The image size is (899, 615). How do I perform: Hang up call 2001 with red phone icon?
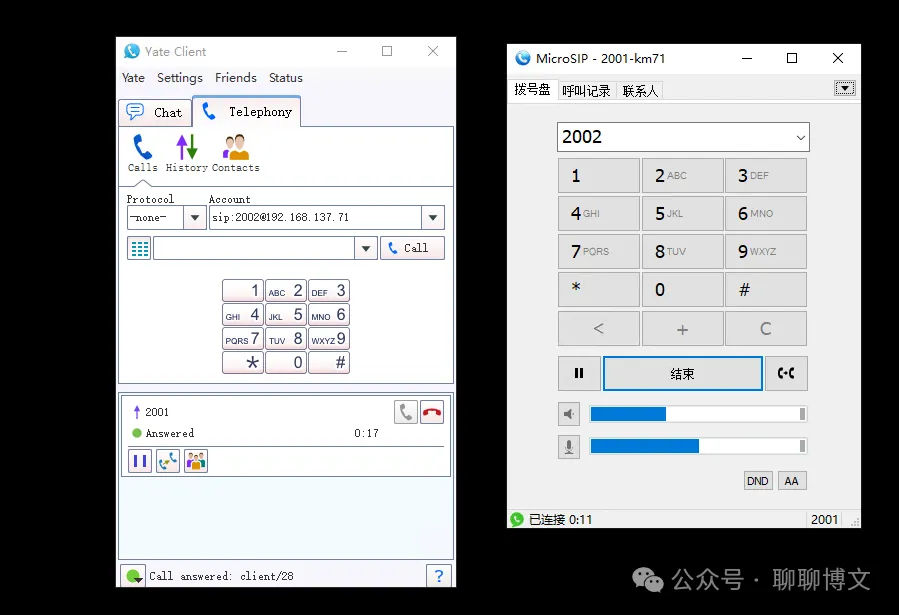pyautogui.click(x=432, y=412)
